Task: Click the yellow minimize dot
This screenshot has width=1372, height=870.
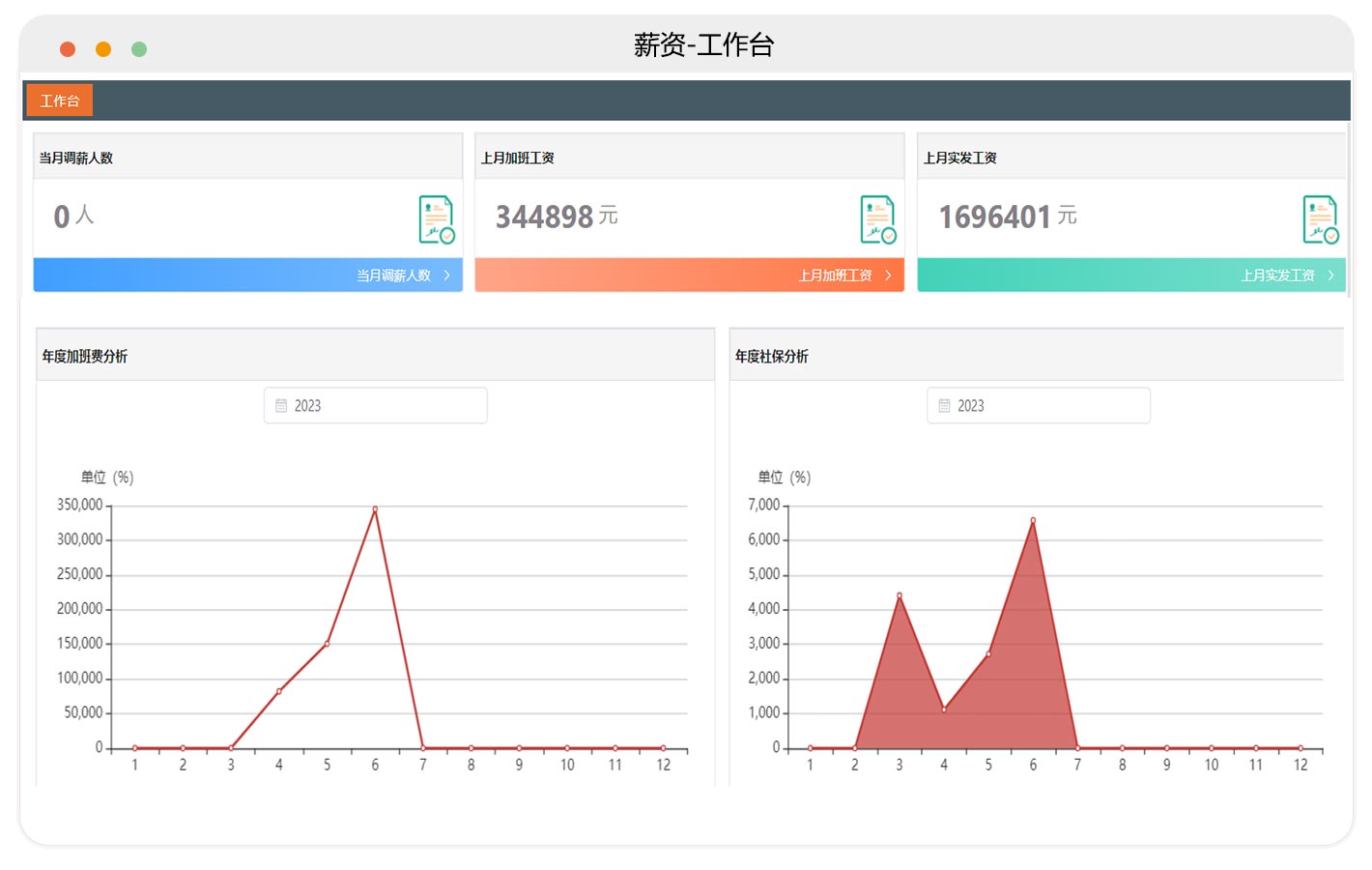Action: (x=103, y=49)
